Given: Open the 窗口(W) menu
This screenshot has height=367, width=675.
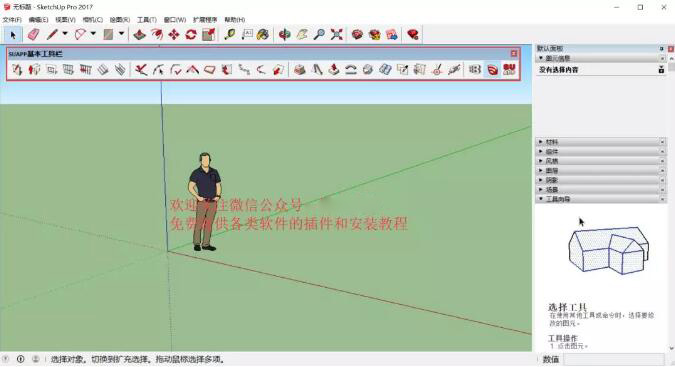Looking at the screenshot, I should [175, 20].
